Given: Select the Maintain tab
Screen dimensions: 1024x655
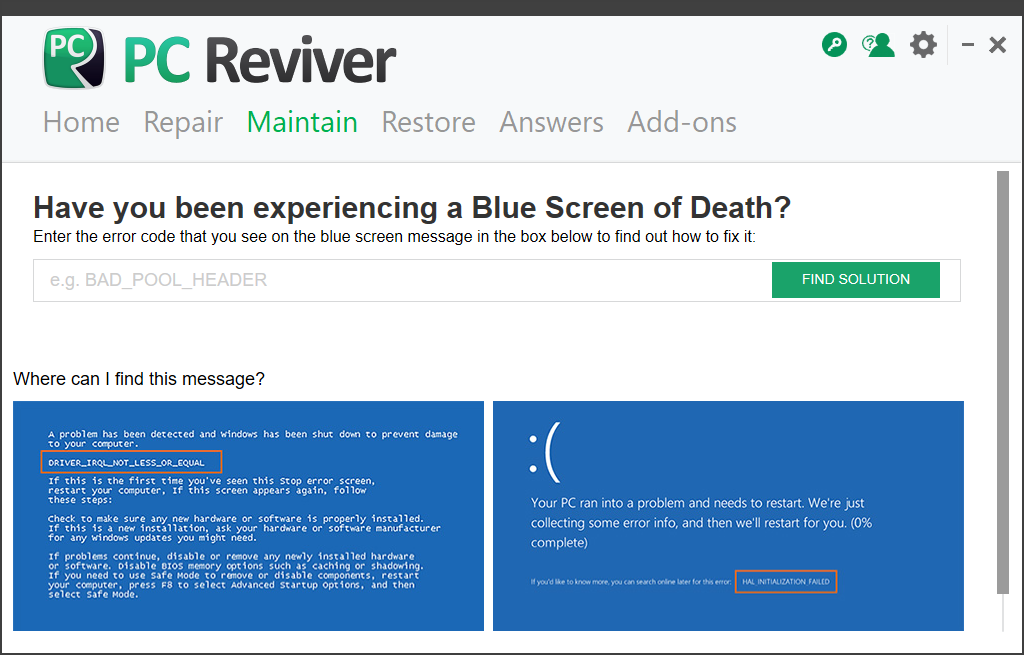Looking at the screenshot, I should (x=302, y=122).
